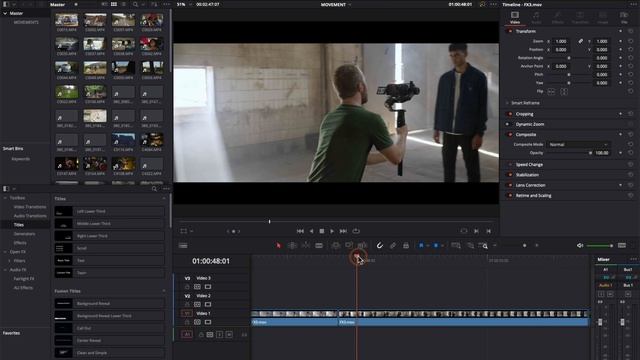Select Background Reveal Fusion title

109,304
